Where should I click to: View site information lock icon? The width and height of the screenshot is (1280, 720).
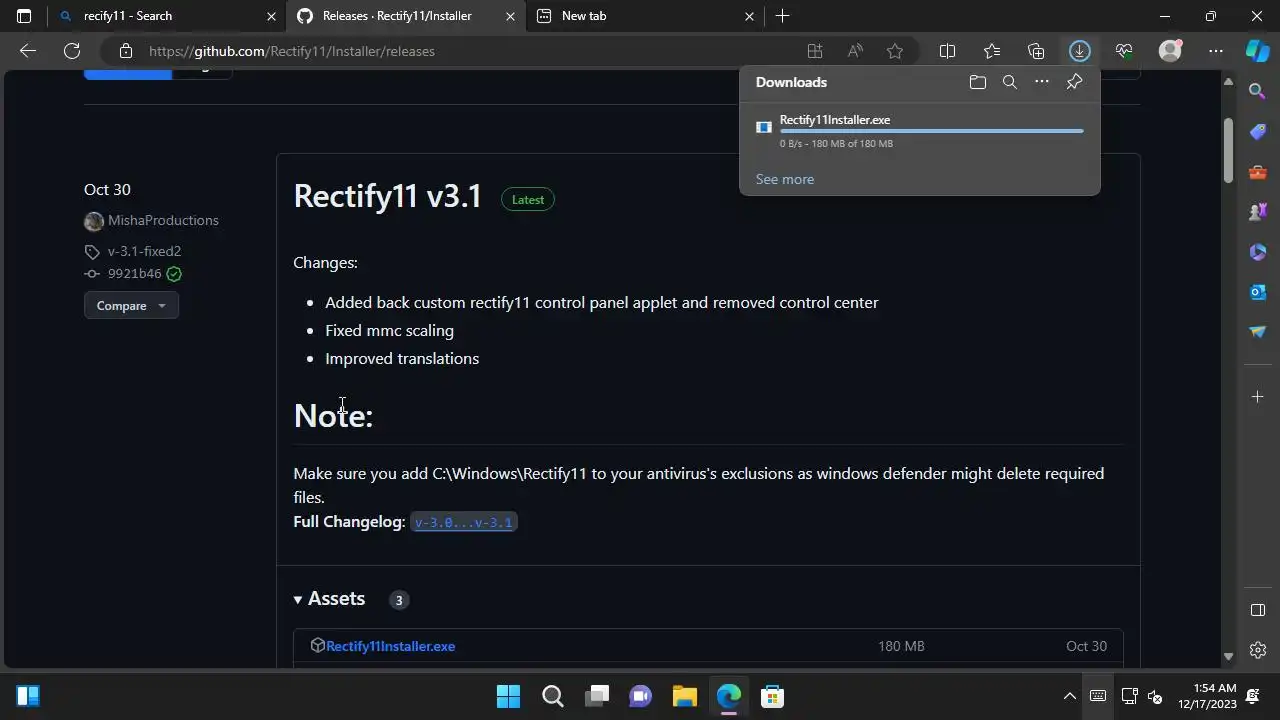[x=125, y=51]
